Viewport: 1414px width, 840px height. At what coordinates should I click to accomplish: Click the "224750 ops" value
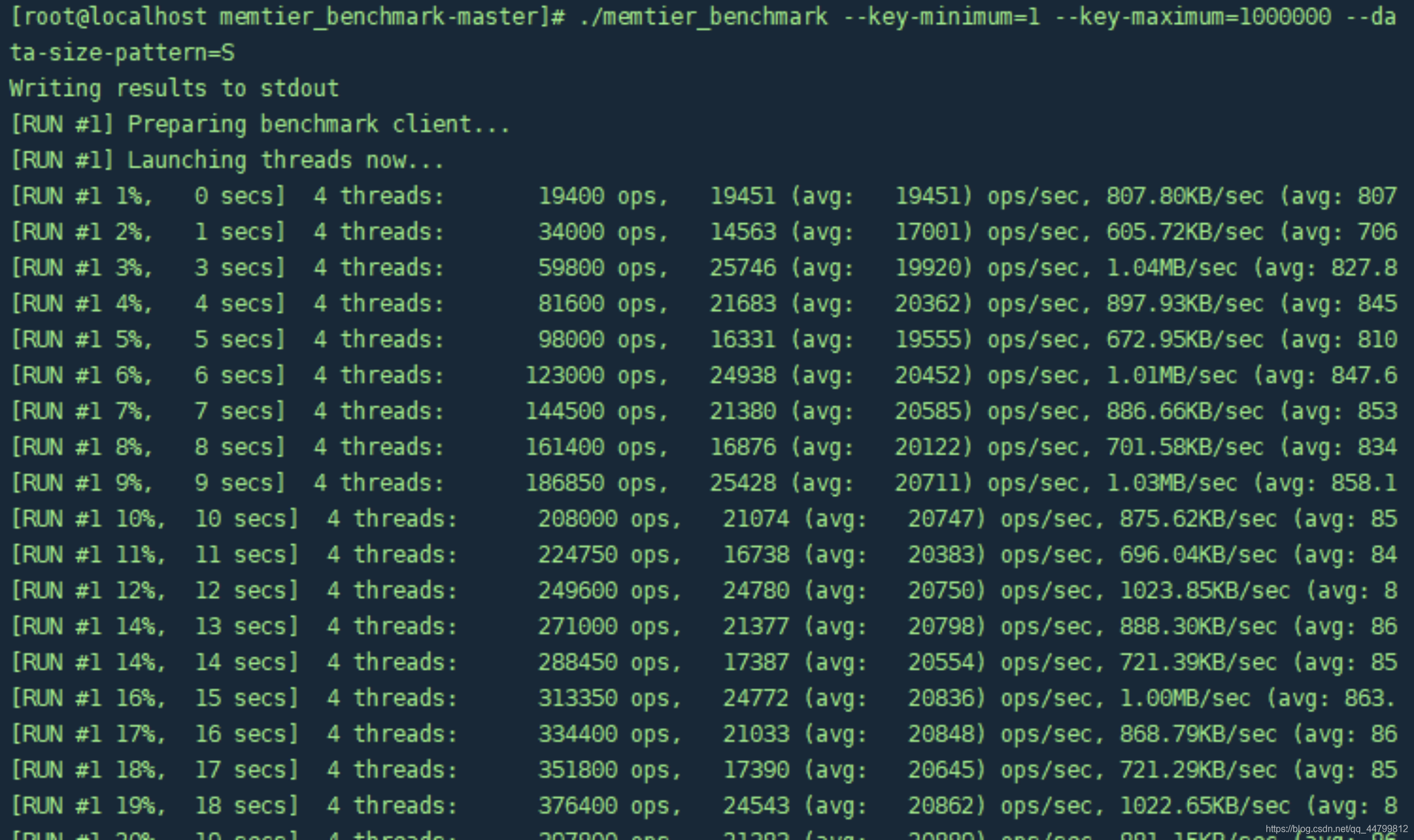[609, 555]
